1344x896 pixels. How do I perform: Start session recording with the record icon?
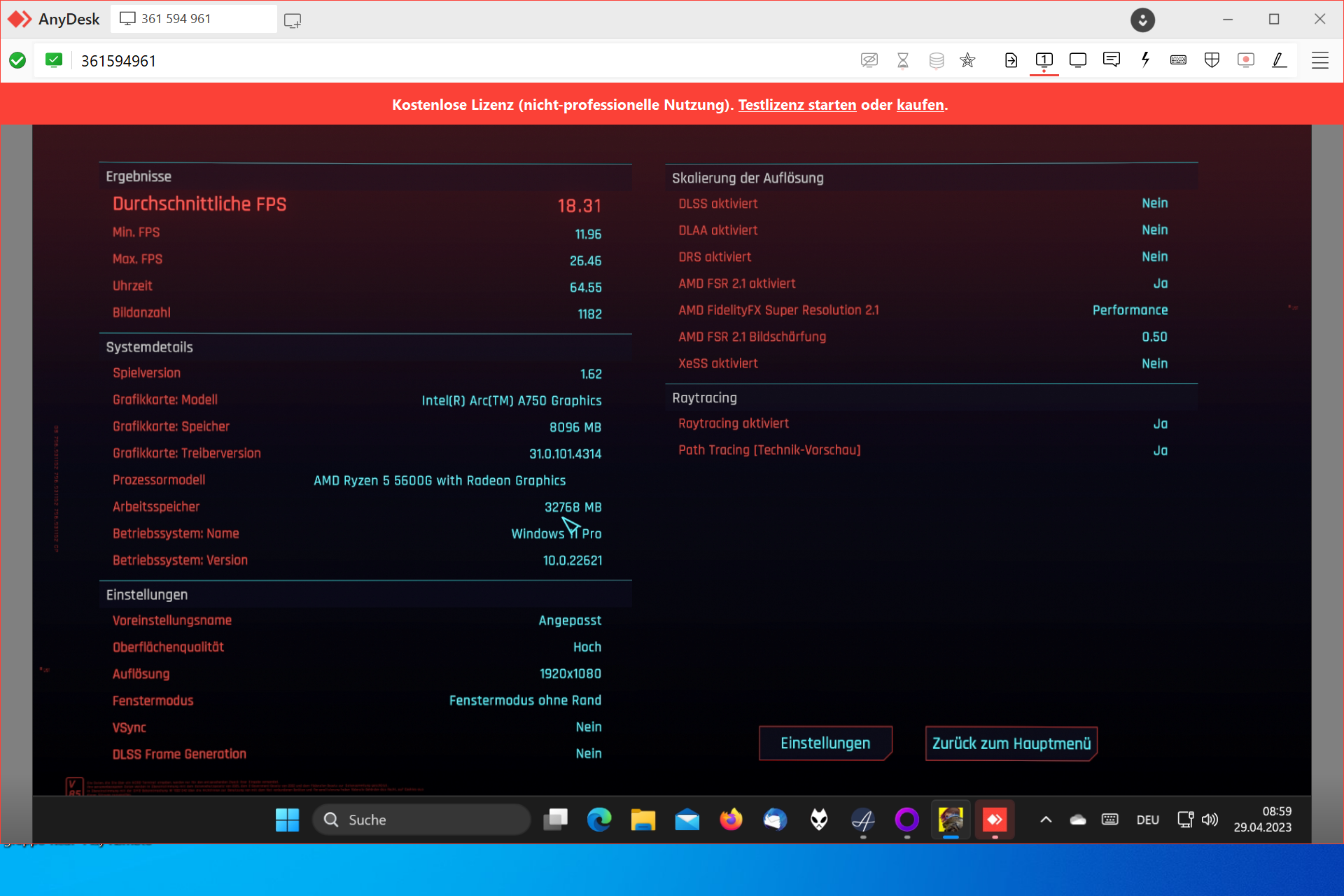click(1245, 60)
